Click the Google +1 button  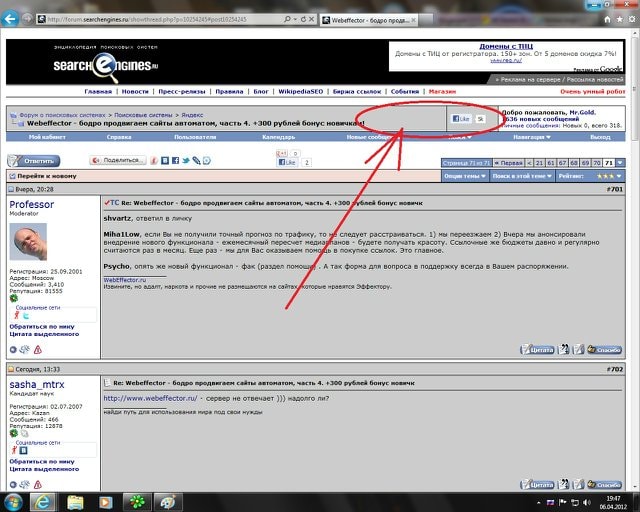(x=282, y=154)
